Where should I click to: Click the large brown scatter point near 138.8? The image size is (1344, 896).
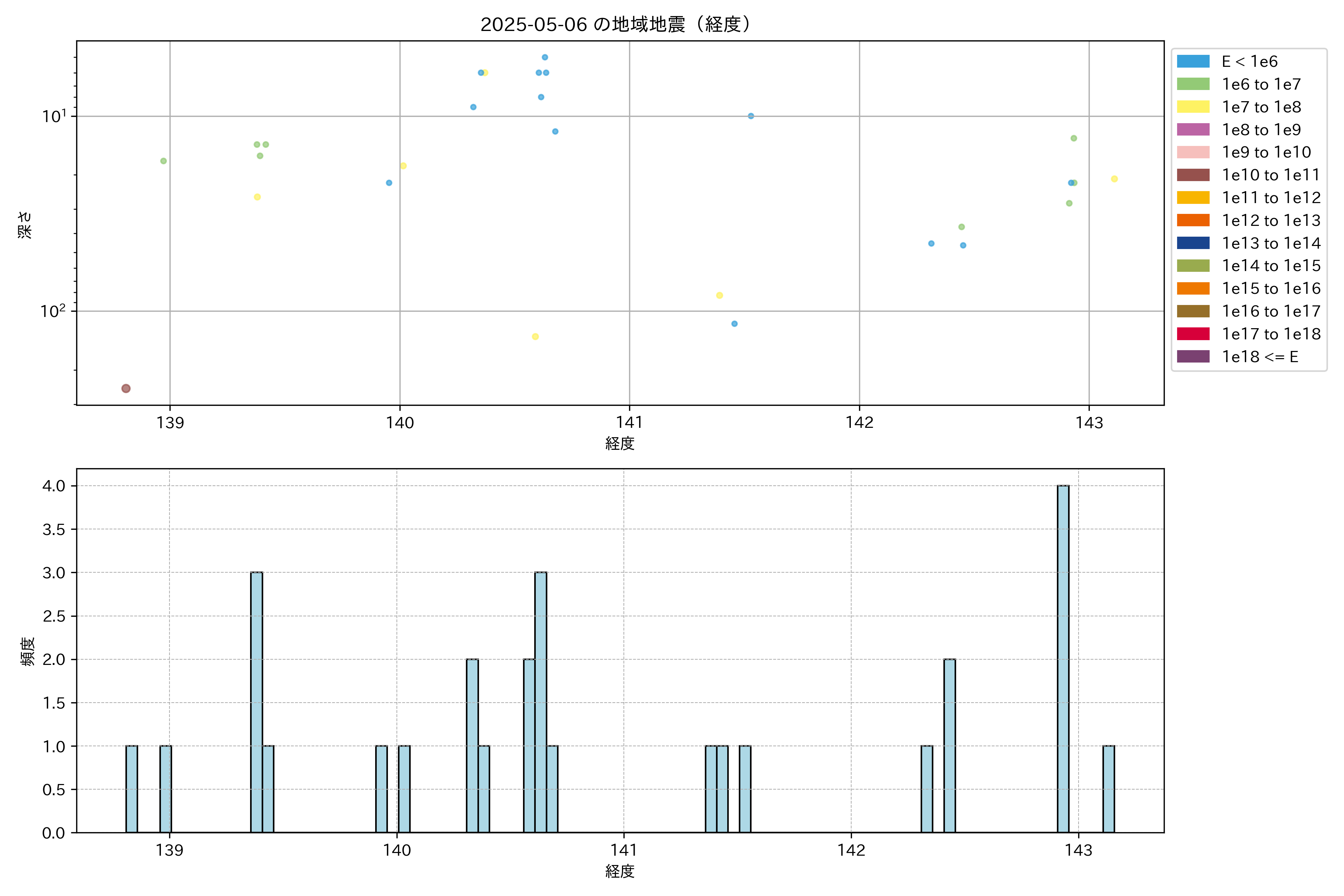click(x=126, y=389)
